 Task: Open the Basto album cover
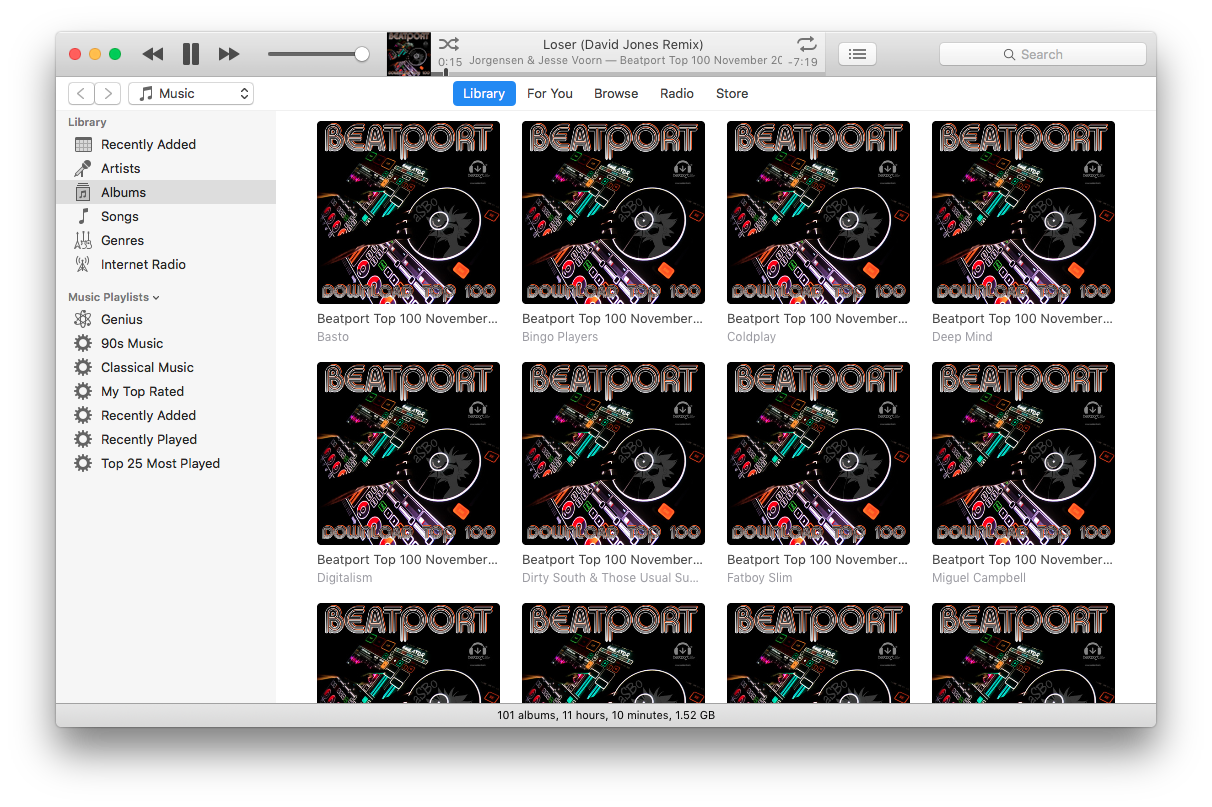pos(408,212)
